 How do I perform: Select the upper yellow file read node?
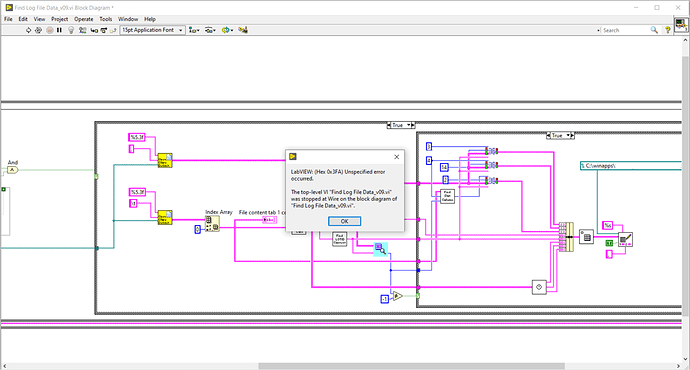pyautogui.click(x=165, y=160)
